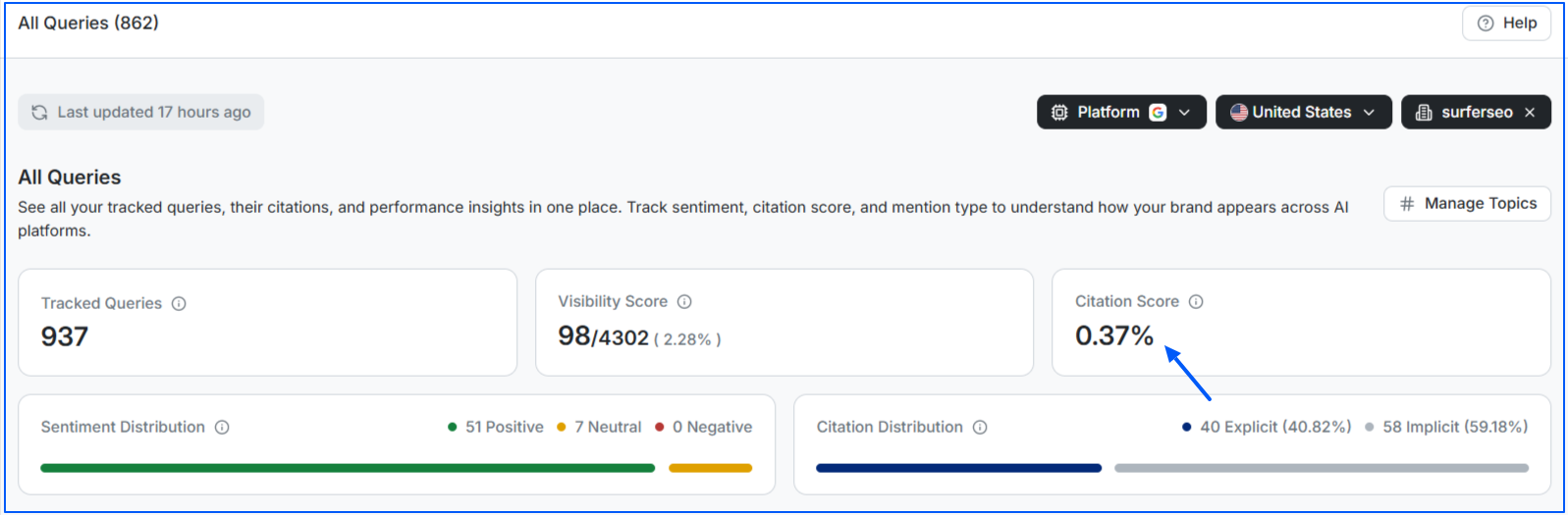Screen dimensions: 1568x515
Task: Open Manage Topics
Action: [1467, 203]
